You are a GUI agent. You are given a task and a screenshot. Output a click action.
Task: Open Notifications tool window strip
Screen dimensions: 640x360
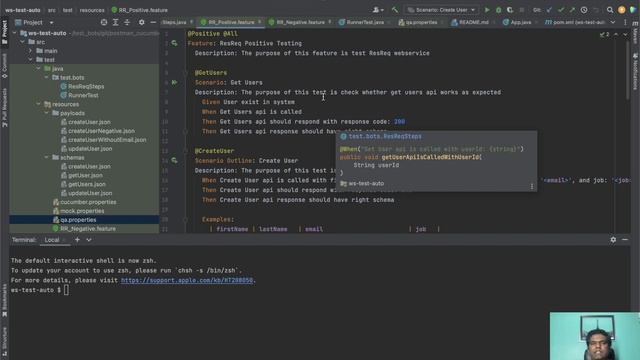click(635, 72)
